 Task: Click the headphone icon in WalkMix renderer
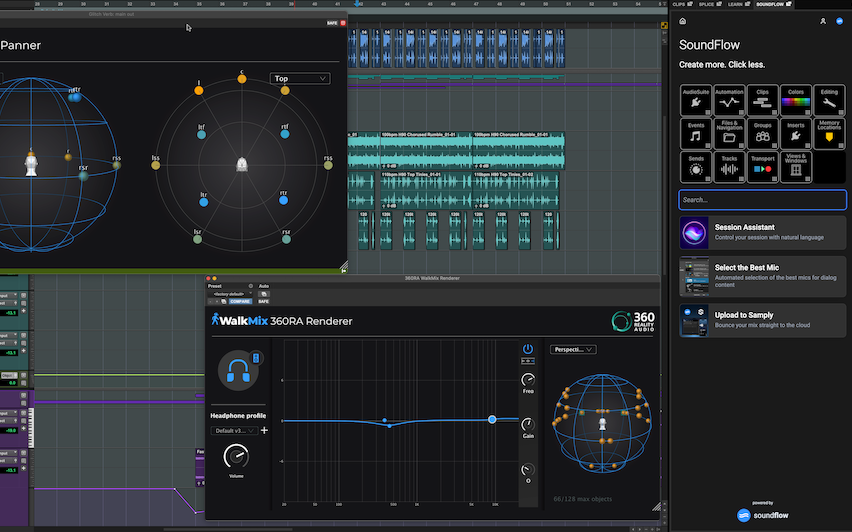pos(238,369)
